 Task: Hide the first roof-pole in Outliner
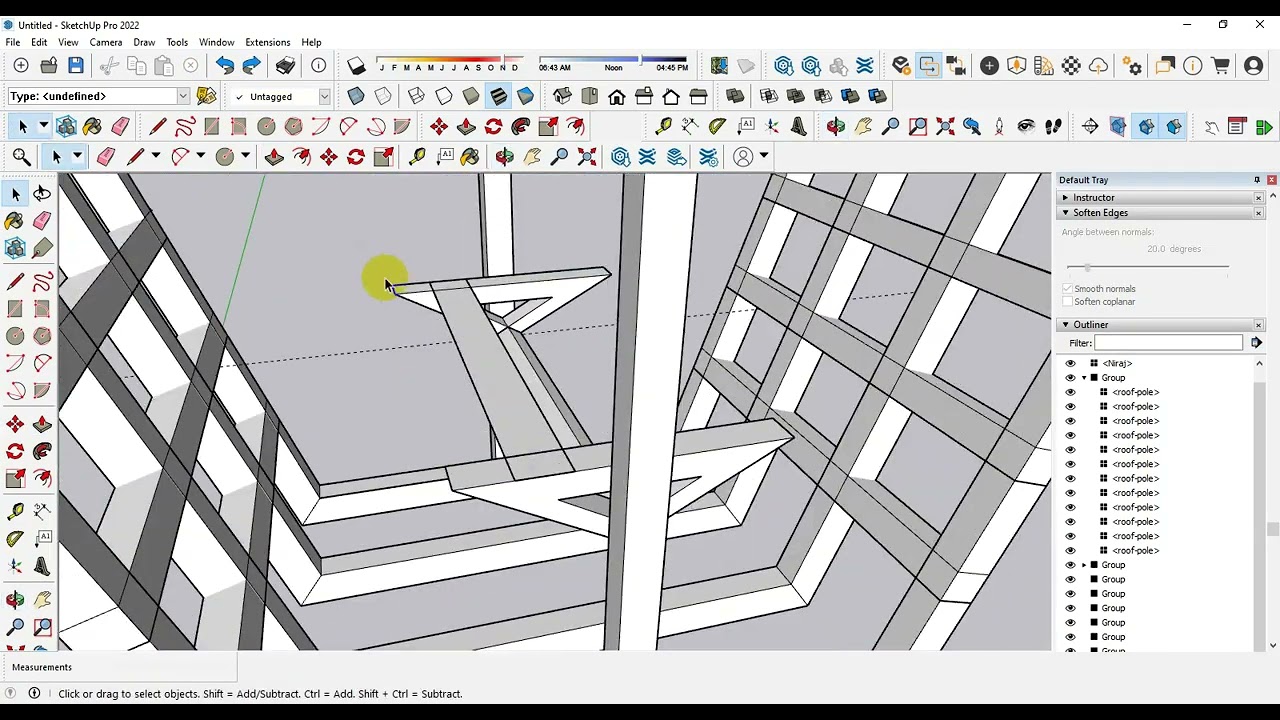point(1070,392)
